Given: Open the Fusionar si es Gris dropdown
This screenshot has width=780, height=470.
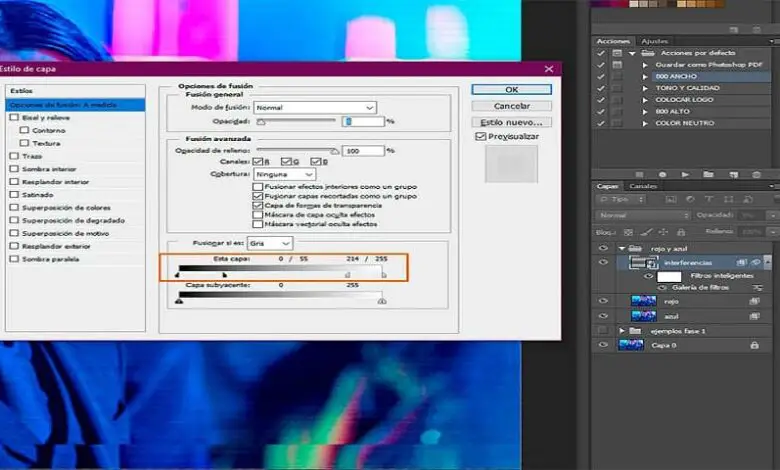Looking at the screenshot, I should point(270,243).
